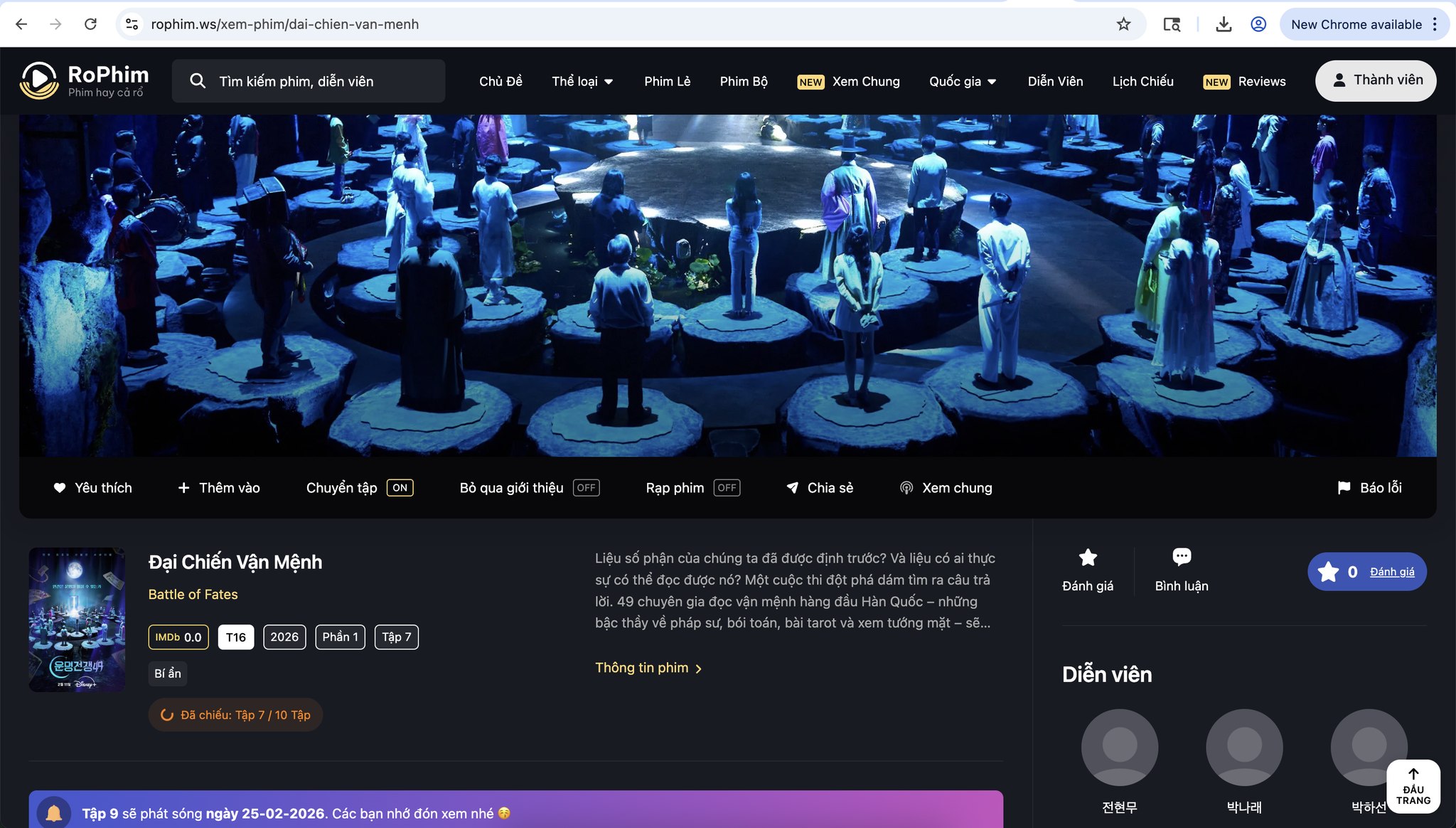This screenshot has height=828, width=1456.
Task: Share movie via Chia sẻ
Action: tap(820, 487)
